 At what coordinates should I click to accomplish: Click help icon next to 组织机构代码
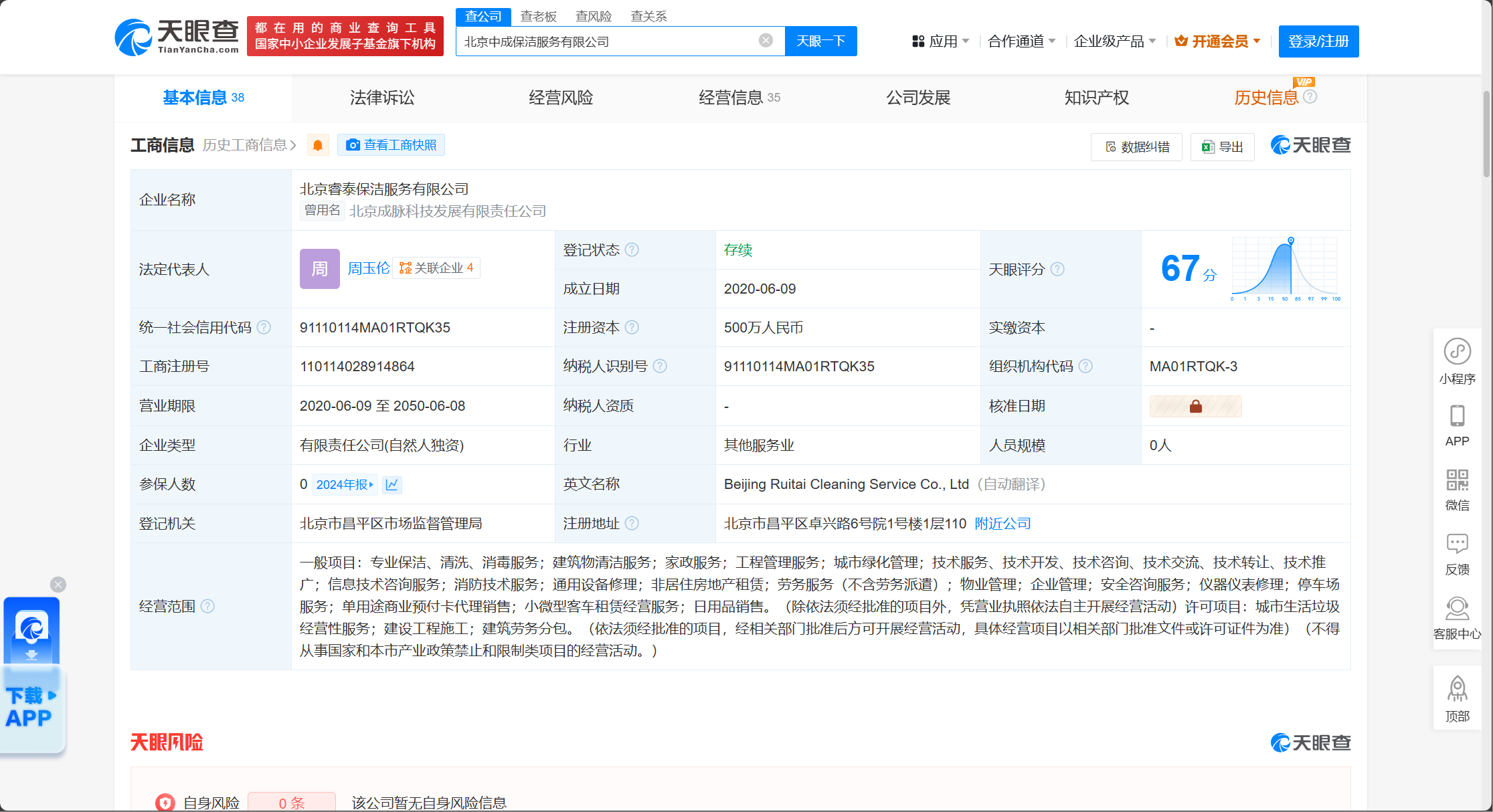[x=1085, y=366]
